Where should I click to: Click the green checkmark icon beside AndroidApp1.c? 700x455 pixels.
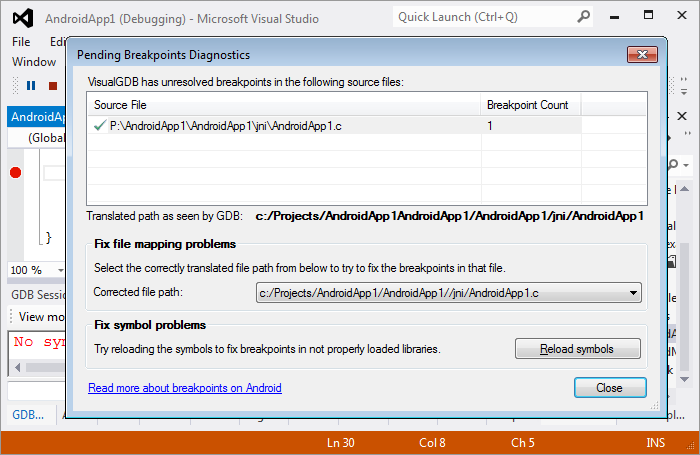tap(100, 126)
